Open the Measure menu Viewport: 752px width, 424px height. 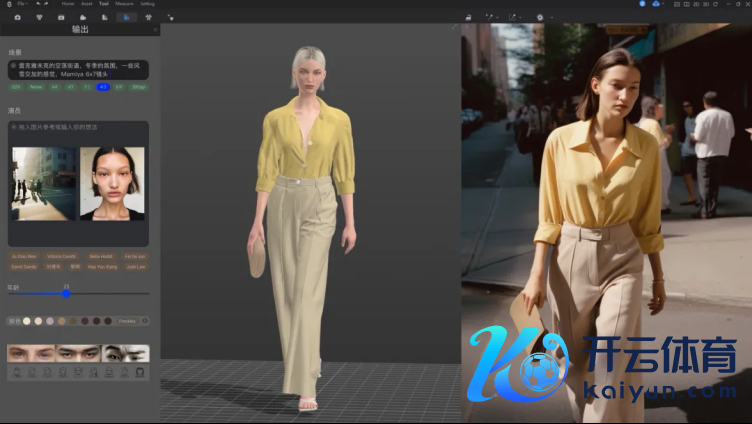point(124,4)
